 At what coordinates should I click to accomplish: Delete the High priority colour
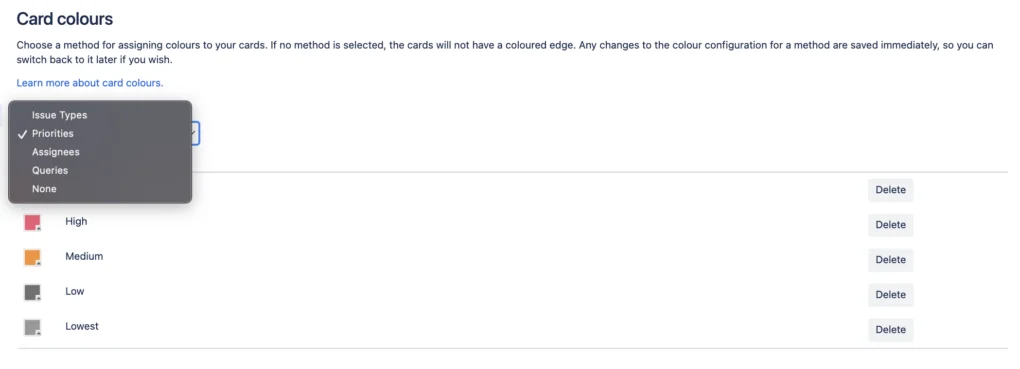pyautogui.click(x=891, y=225)
